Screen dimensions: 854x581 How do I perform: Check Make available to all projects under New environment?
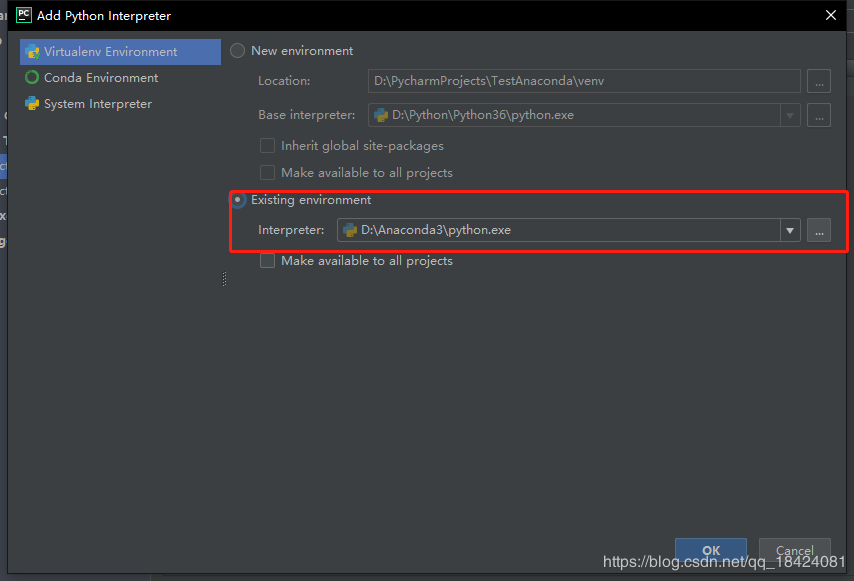coord(267,173)
